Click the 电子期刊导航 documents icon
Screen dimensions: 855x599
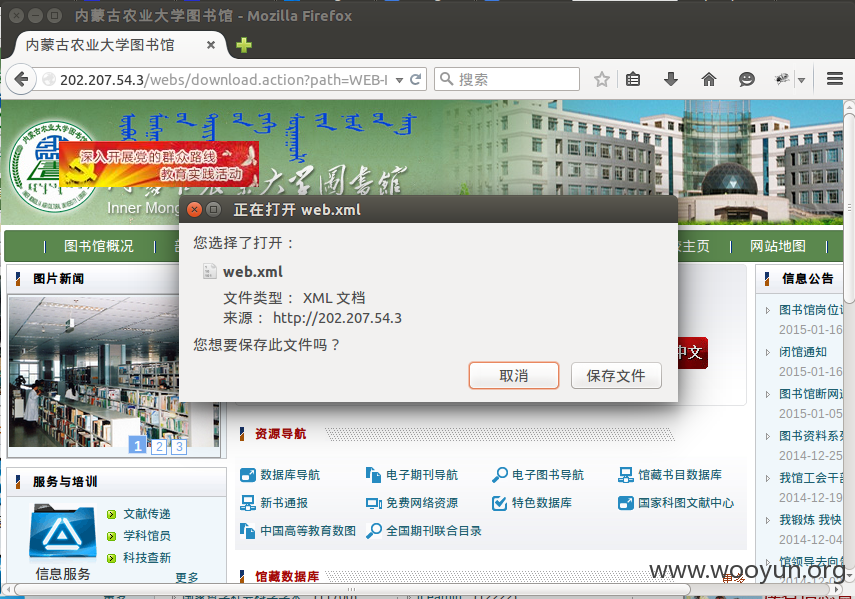[374, 475]
